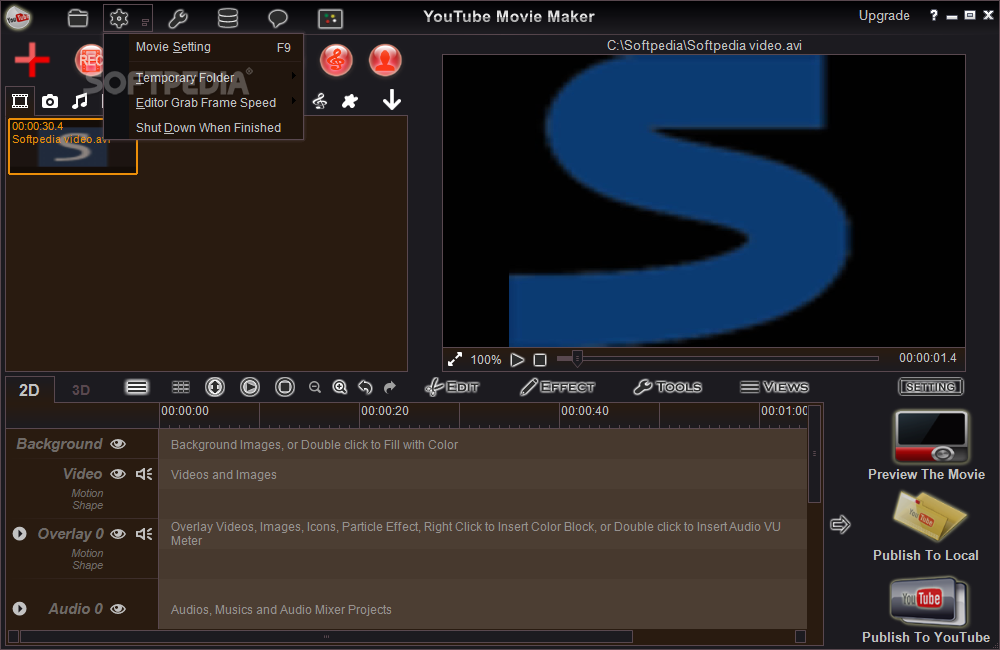The height and width of the screenshot is (650, 1000).
Task: Click the timeline list lines icon
Action: point(137,387)
